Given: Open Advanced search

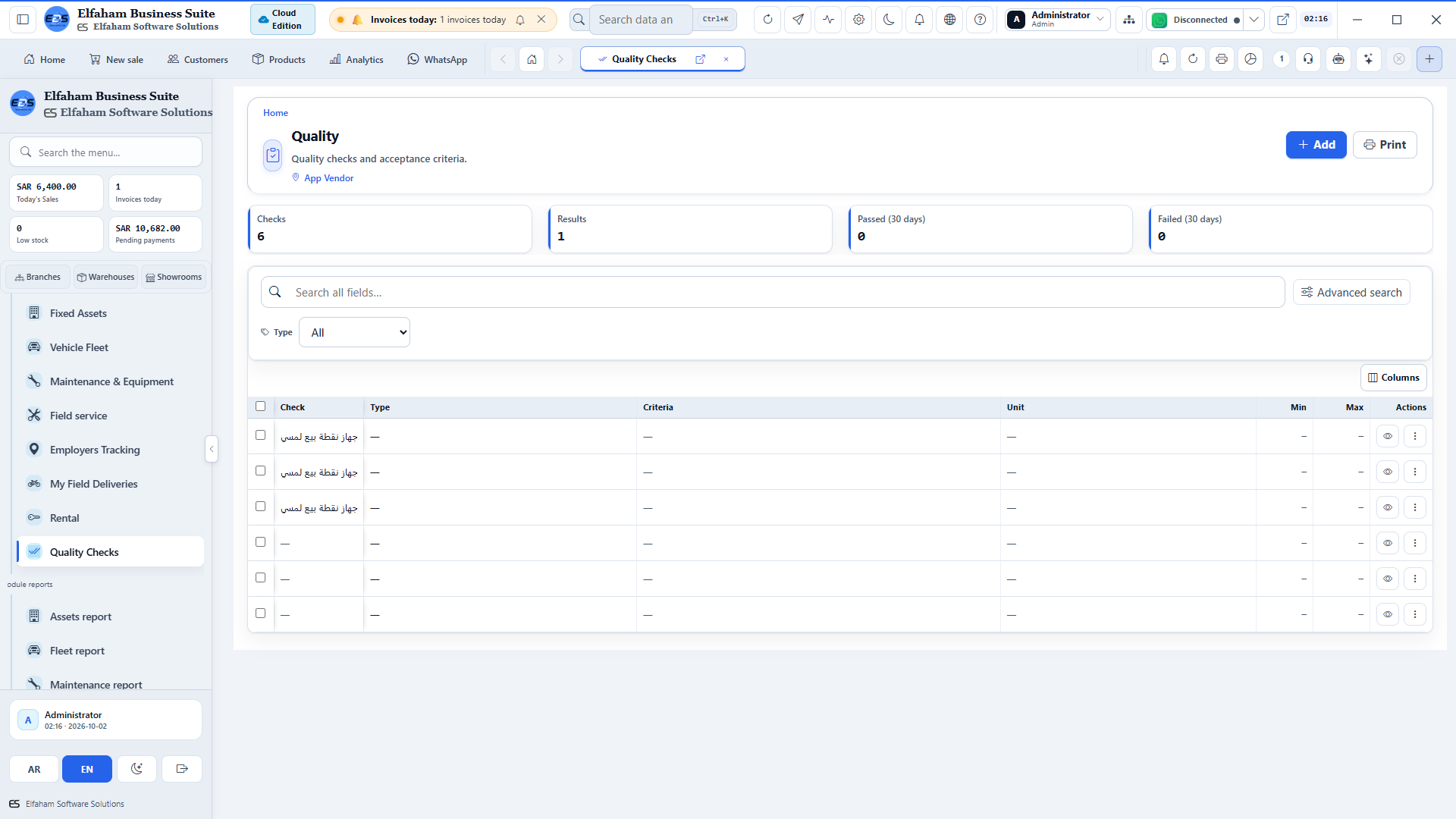Looking at the screenshot, I should pos(1351,293).
